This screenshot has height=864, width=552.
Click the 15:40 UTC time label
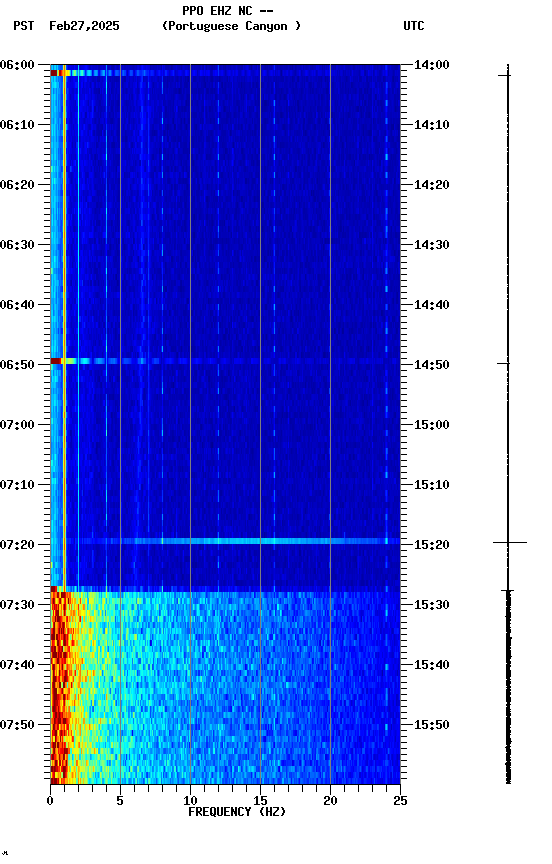432,665
